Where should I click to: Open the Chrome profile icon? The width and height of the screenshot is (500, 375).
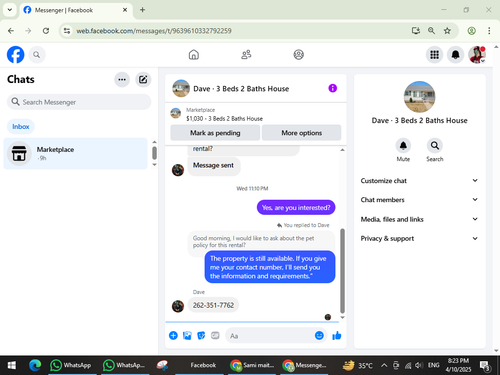click(x=471, y=31)
